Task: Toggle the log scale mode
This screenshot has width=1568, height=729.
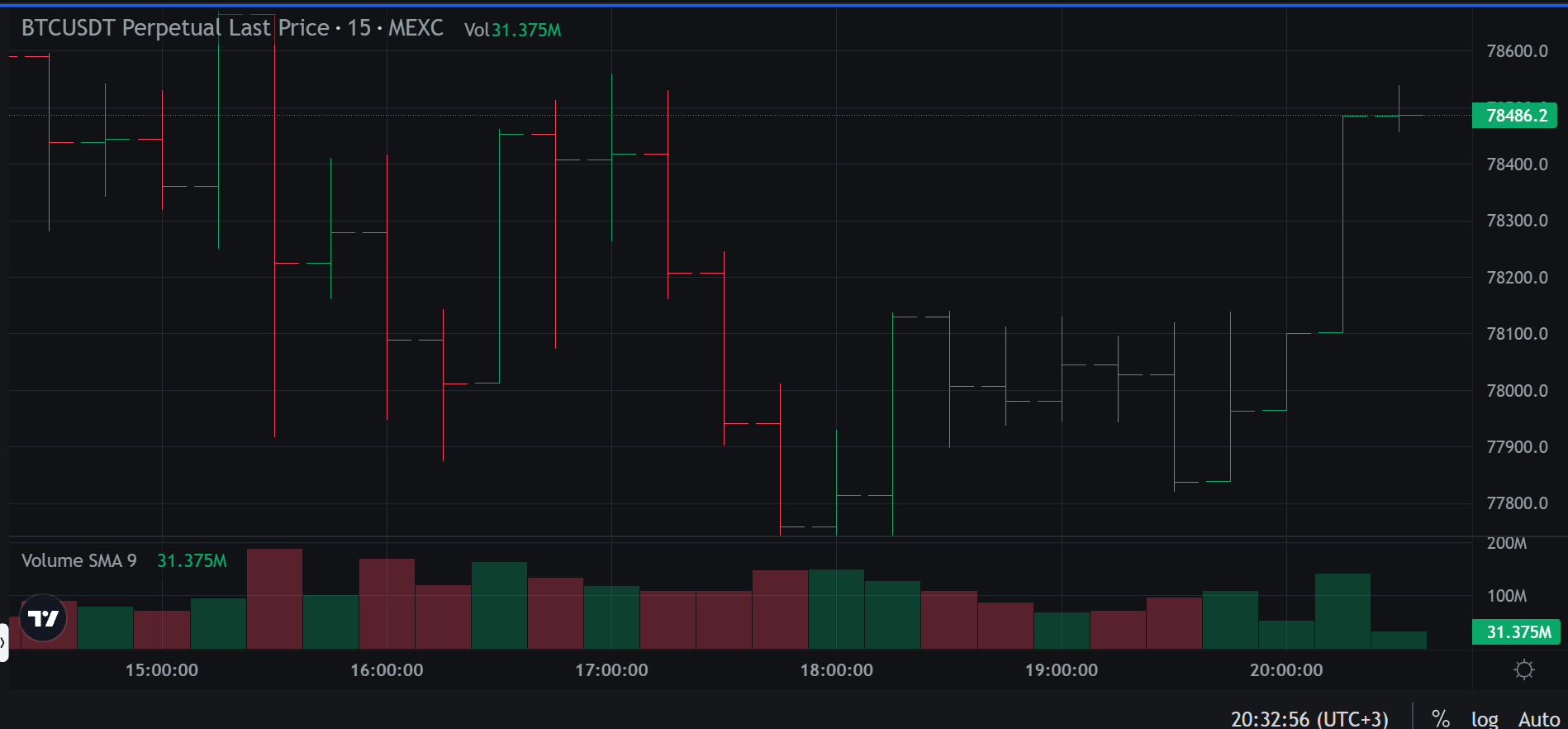Action: (1485, 719)
